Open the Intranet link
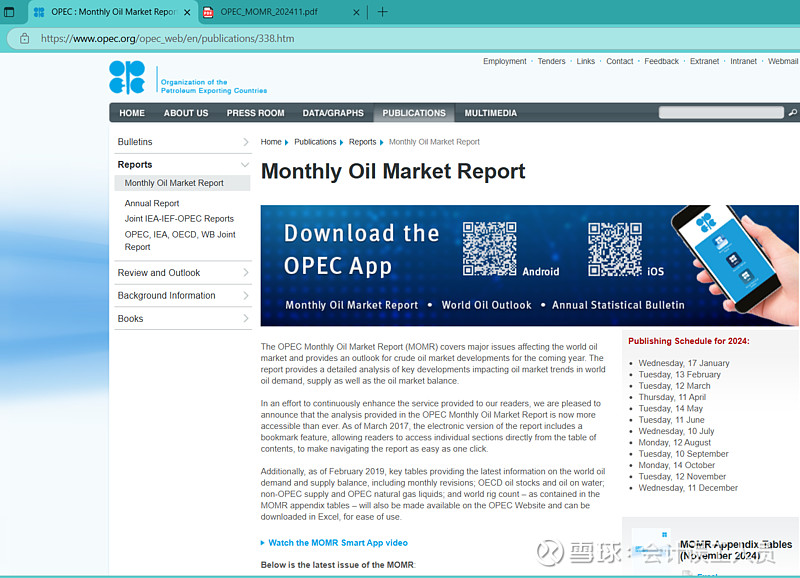The image size is (800, 578). (x=743, y=61)
